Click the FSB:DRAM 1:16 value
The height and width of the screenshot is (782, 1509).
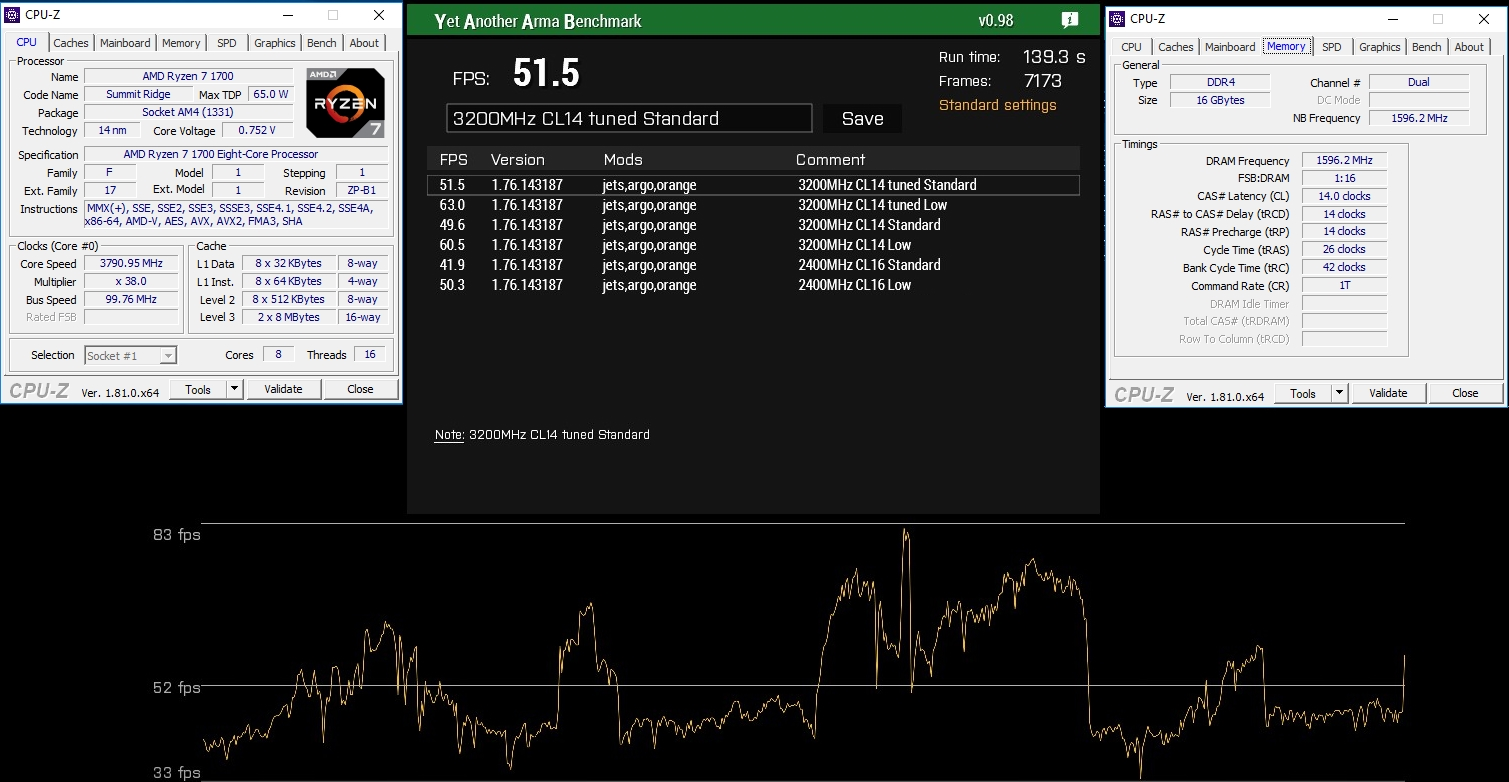[x=1344, y=179]
